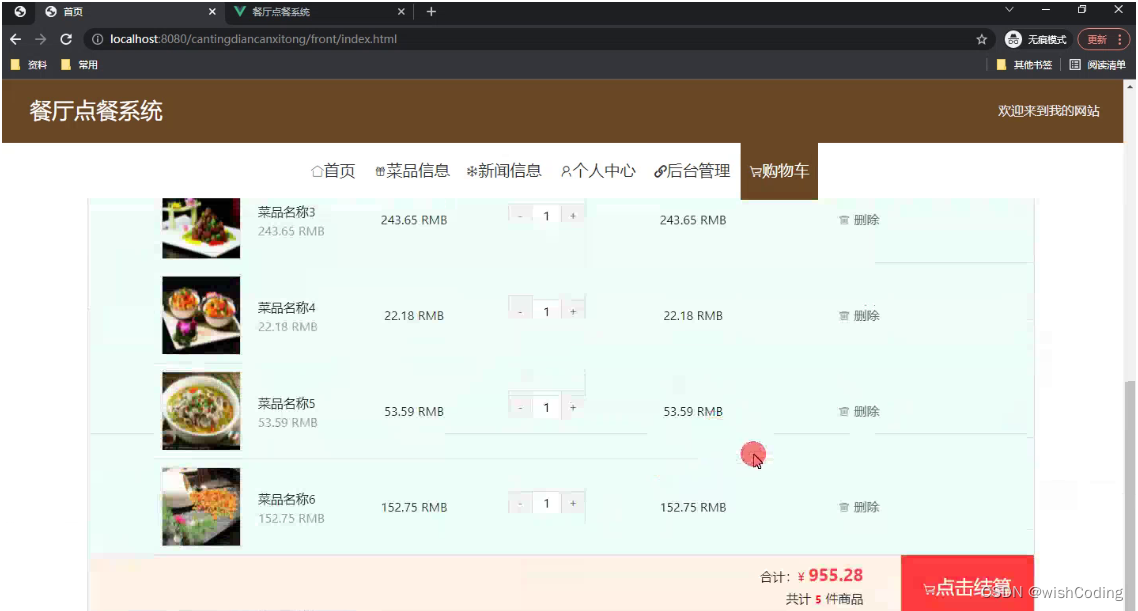Increase quantity of 菜品名称3 with plus button

[x=573, y=215]
